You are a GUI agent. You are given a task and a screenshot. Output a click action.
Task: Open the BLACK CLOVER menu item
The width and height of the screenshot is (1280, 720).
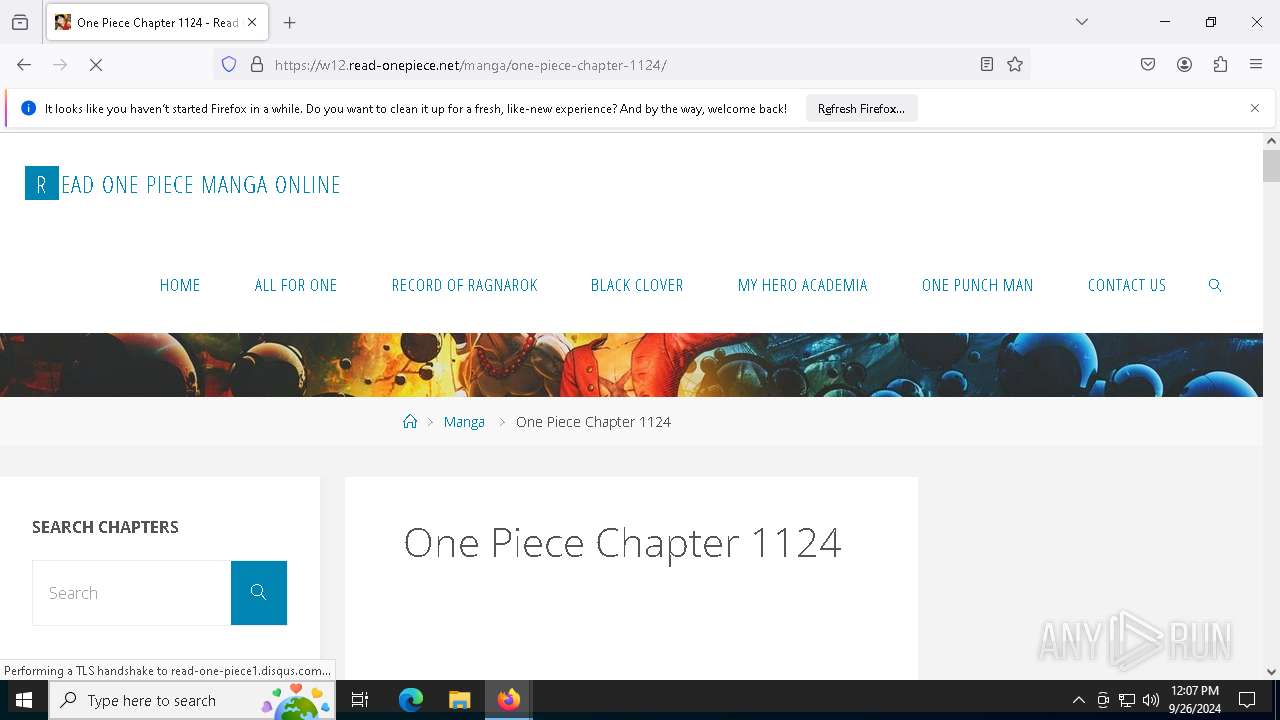(637, 285)
